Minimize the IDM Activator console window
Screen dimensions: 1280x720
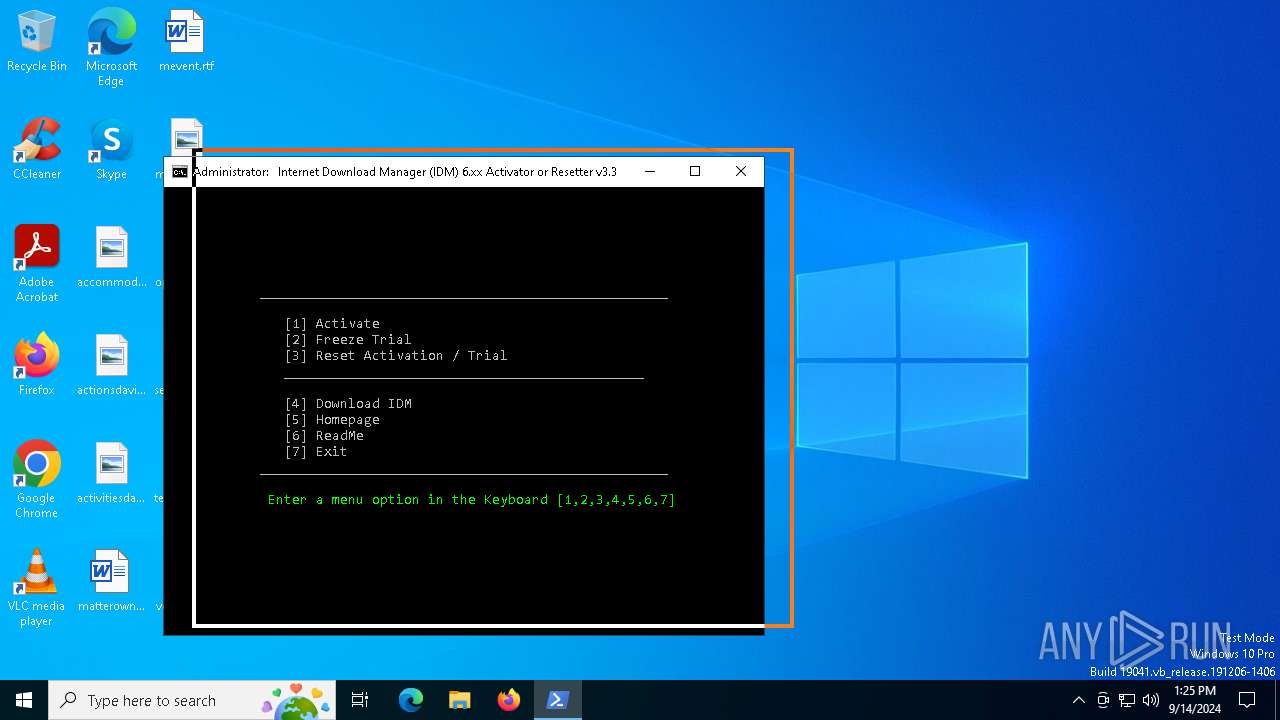650,172
